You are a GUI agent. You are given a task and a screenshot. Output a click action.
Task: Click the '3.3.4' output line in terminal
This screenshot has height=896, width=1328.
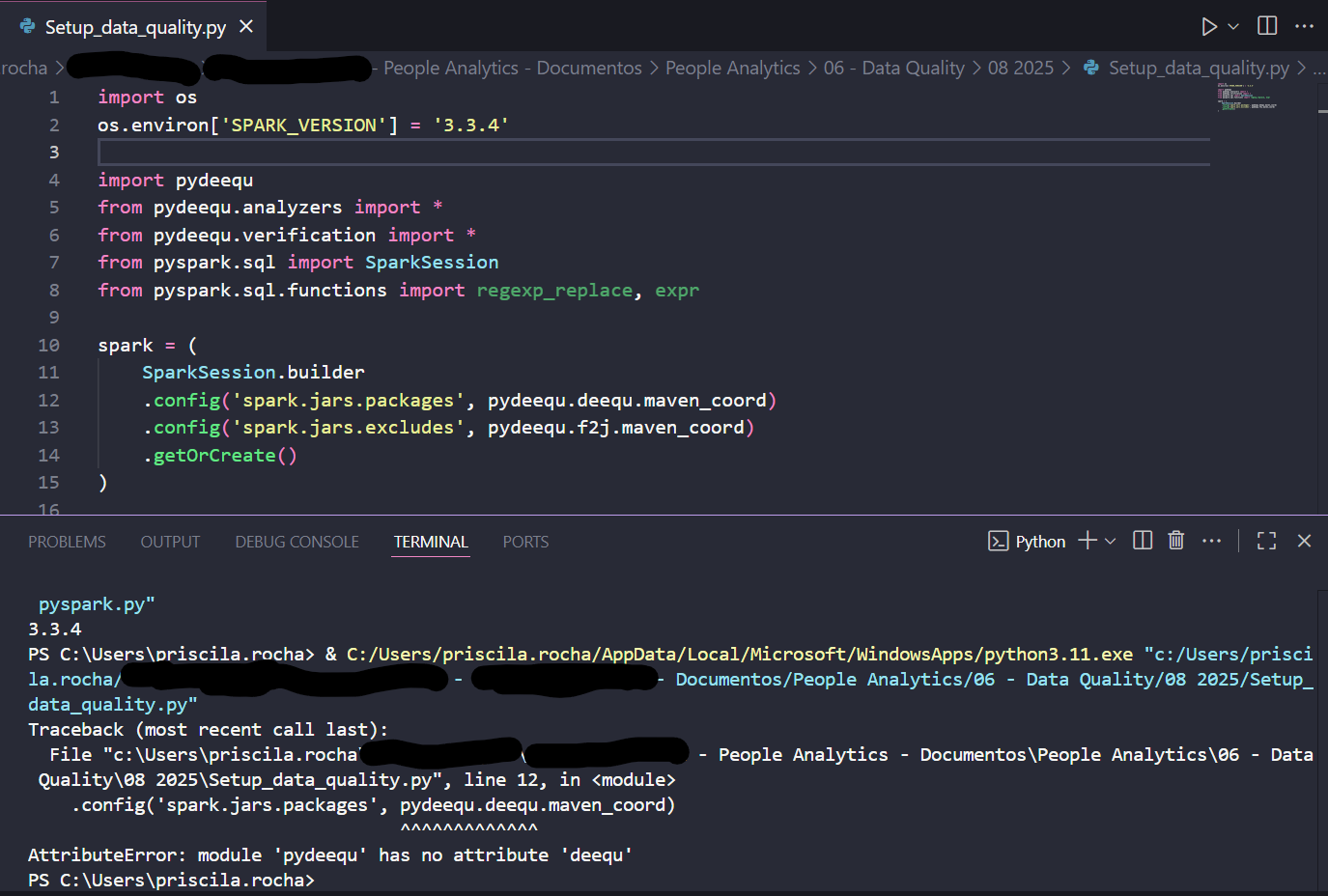(x=55, y=629)
